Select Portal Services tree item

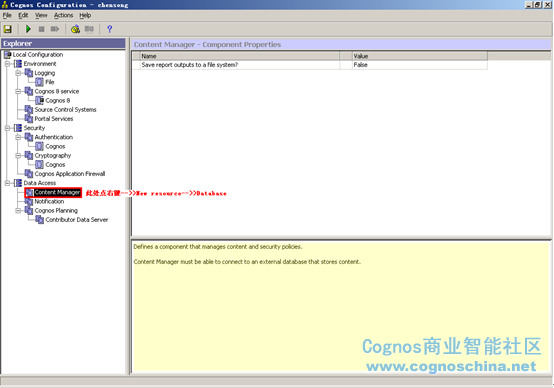[x=54, y=119]
